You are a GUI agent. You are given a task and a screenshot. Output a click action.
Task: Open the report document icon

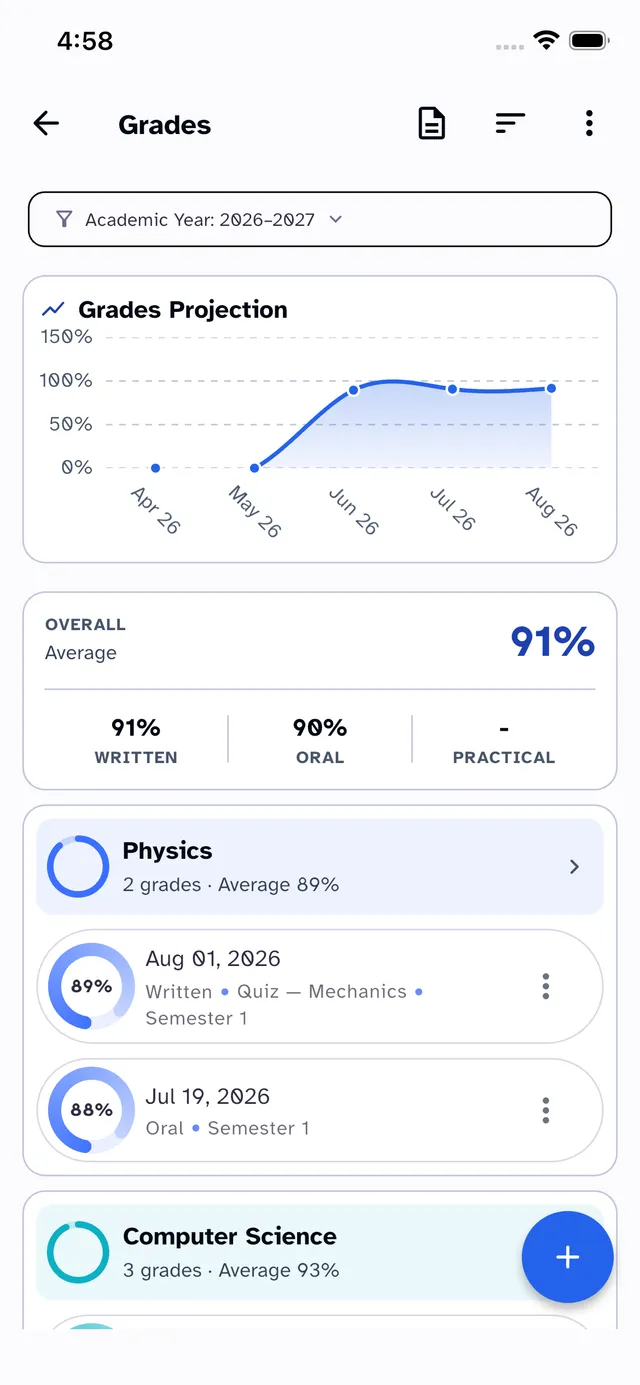pyautogui.click(x=431, y=124)
